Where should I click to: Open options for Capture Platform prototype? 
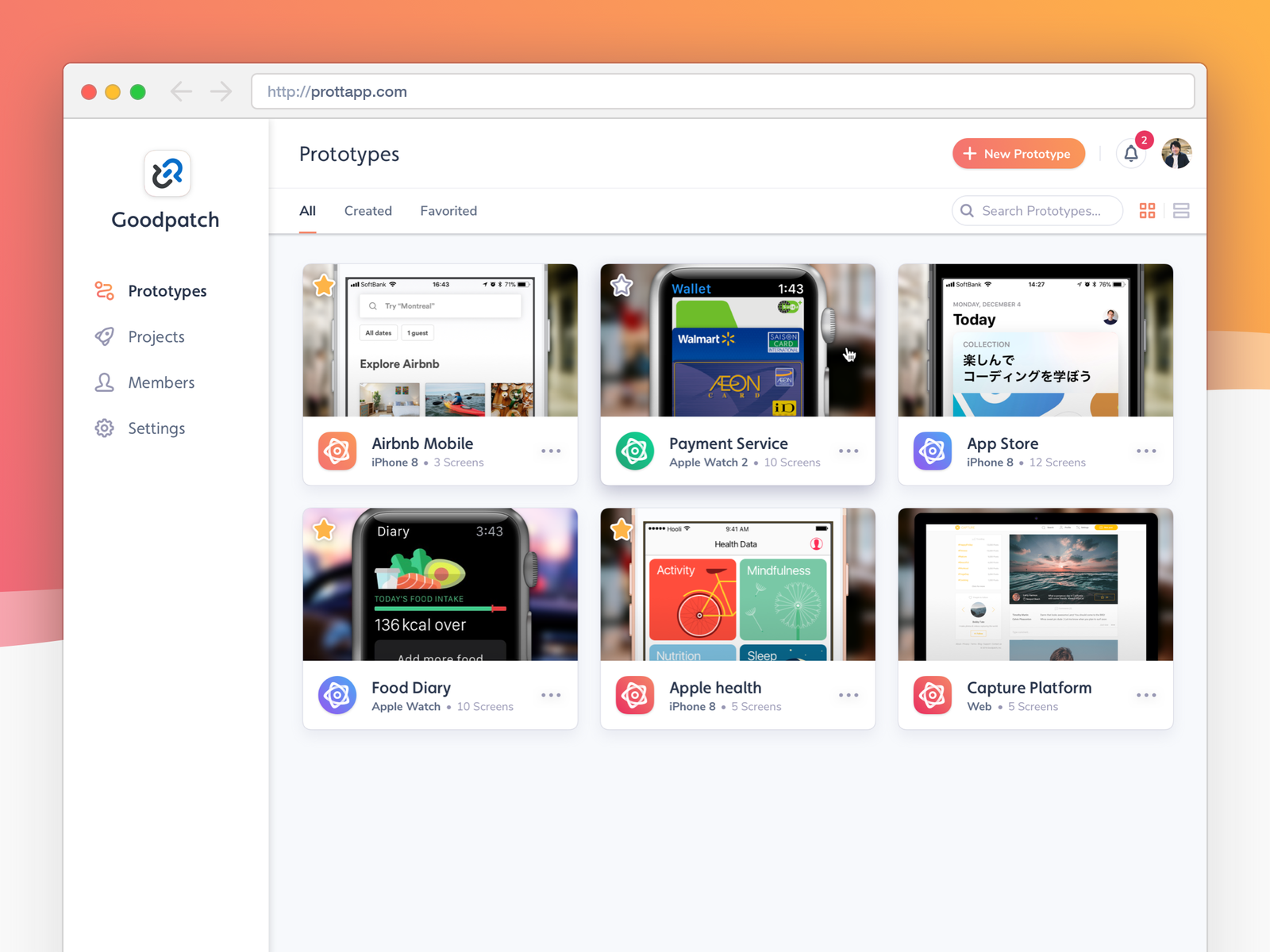(x=1146, y=695)
